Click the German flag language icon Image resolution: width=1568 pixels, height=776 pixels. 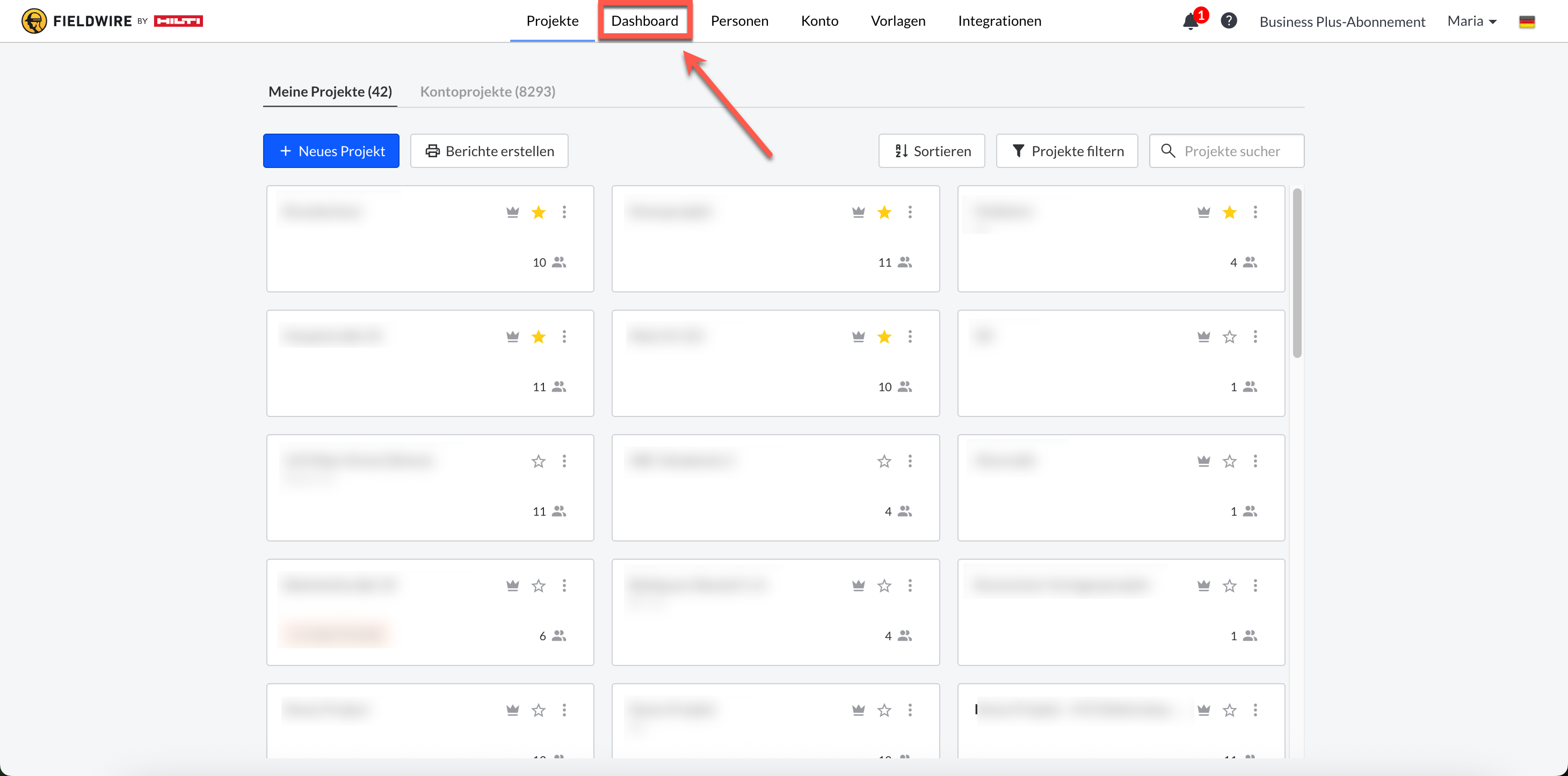point(1527,22)
